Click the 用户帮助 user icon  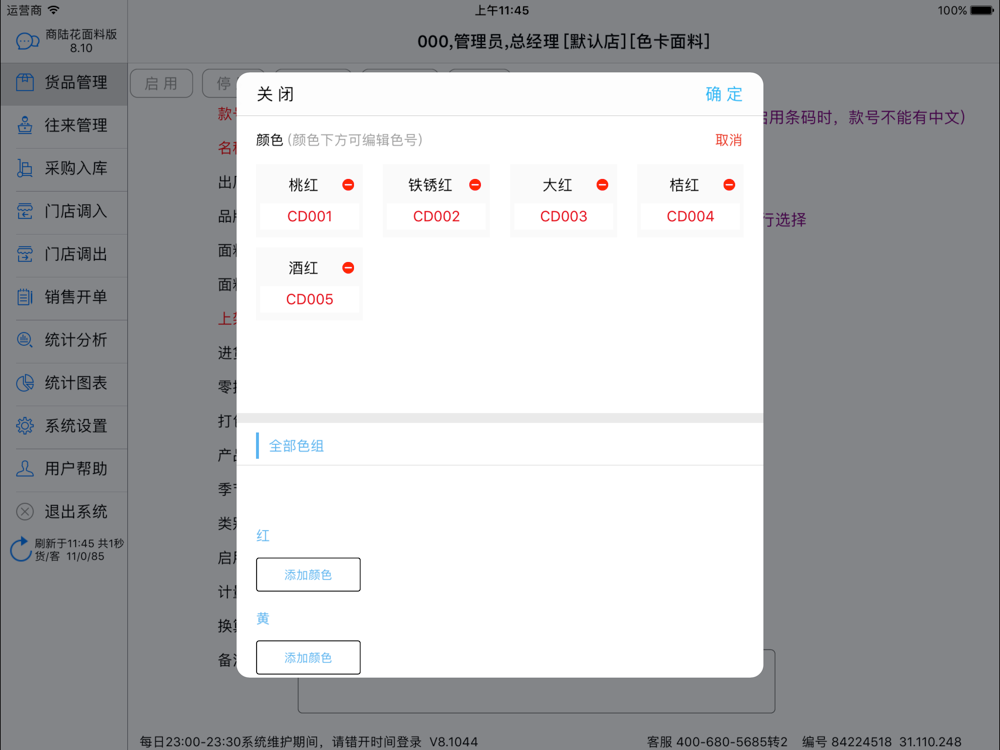(x=25, y=469)
